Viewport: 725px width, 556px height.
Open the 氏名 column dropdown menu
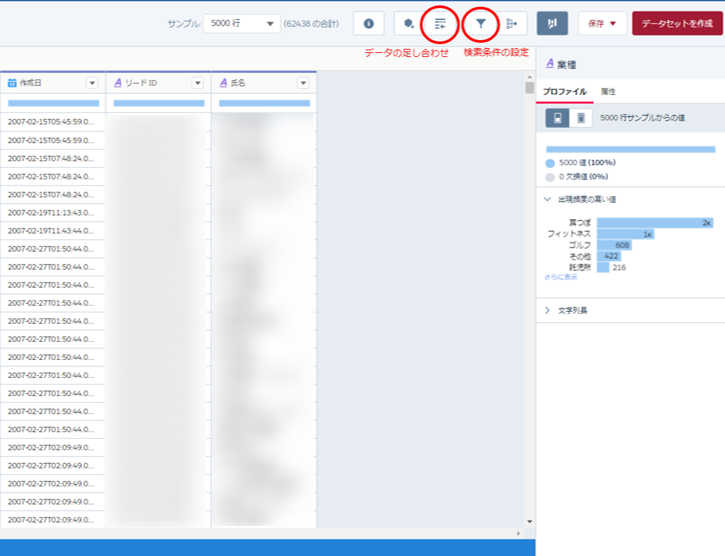click(x=304, y=83)
